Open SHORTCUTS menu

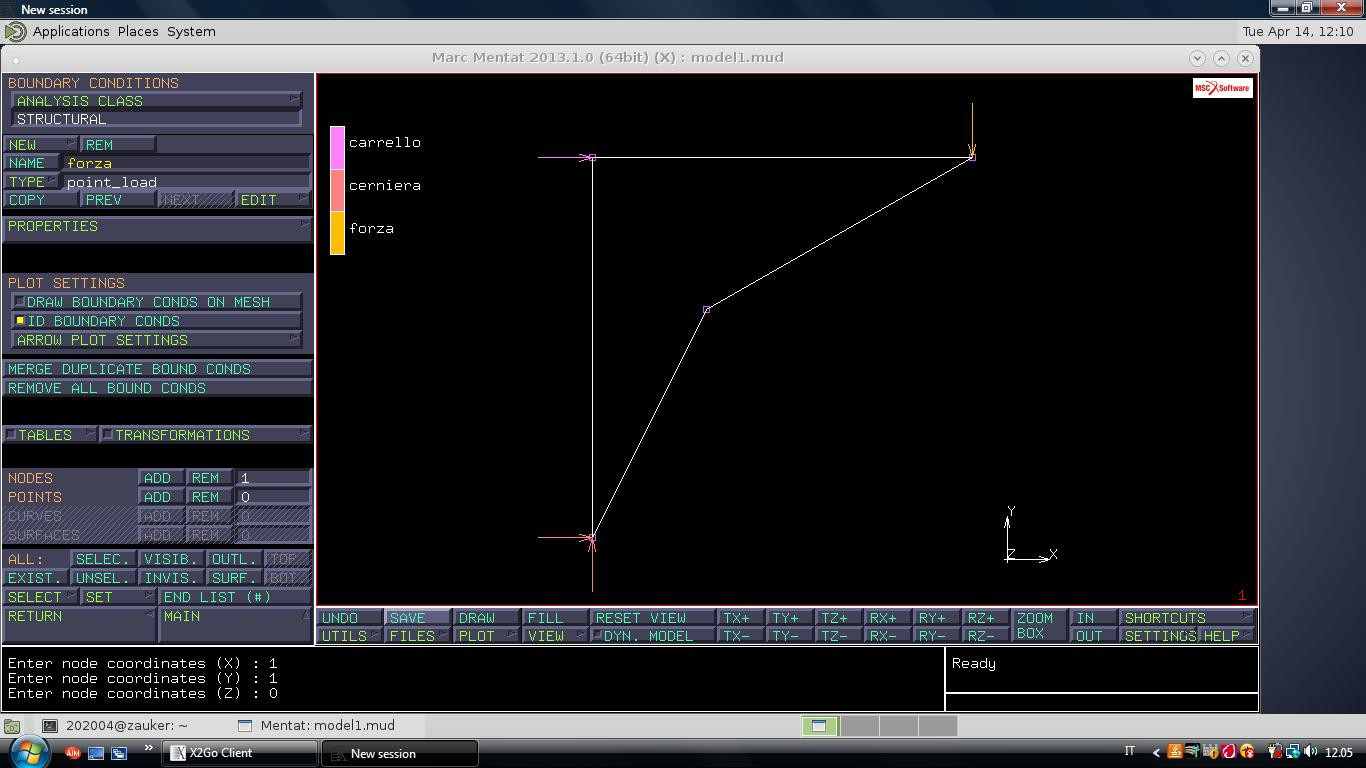[x=1187, y=618]
